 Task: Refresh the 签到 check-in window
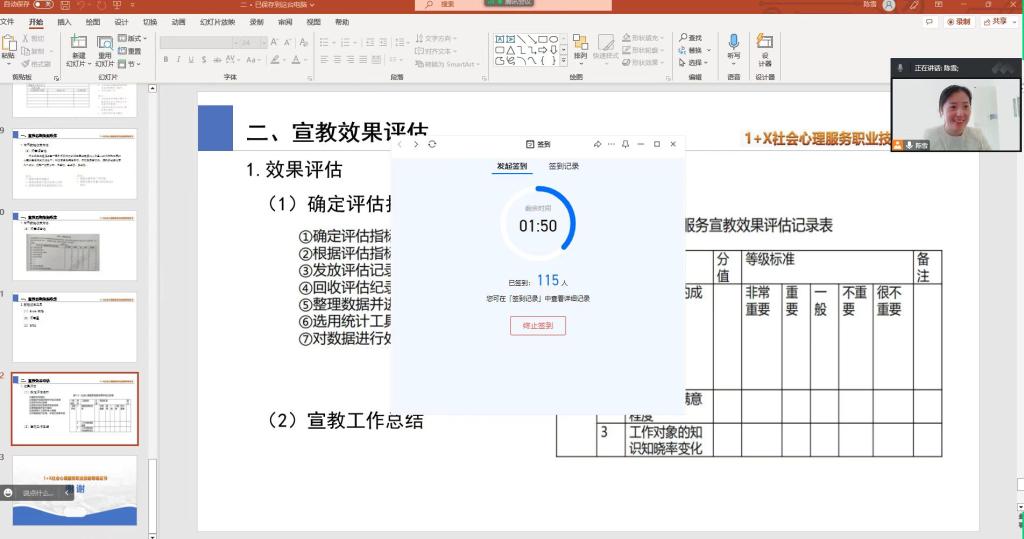click(x=432, y=144)
